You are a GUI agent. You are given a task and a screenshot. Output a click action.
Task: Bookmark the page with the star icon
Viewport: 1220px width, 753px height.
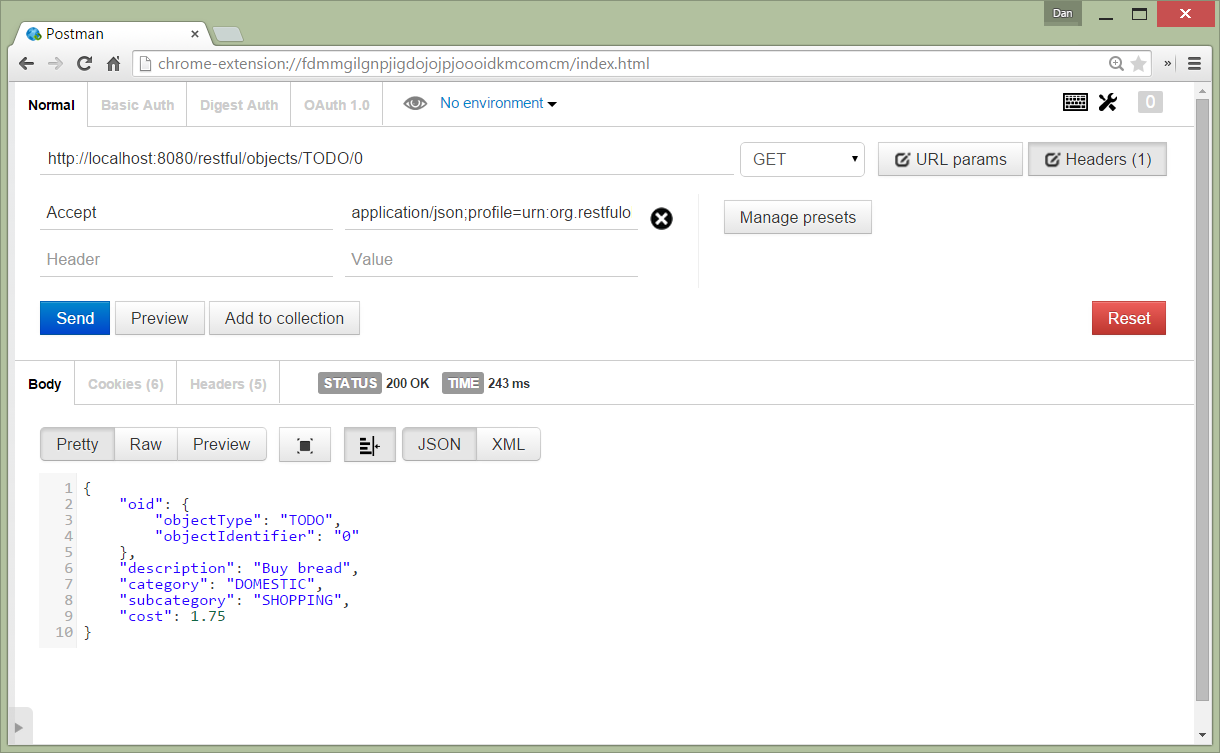[1139, 62]
